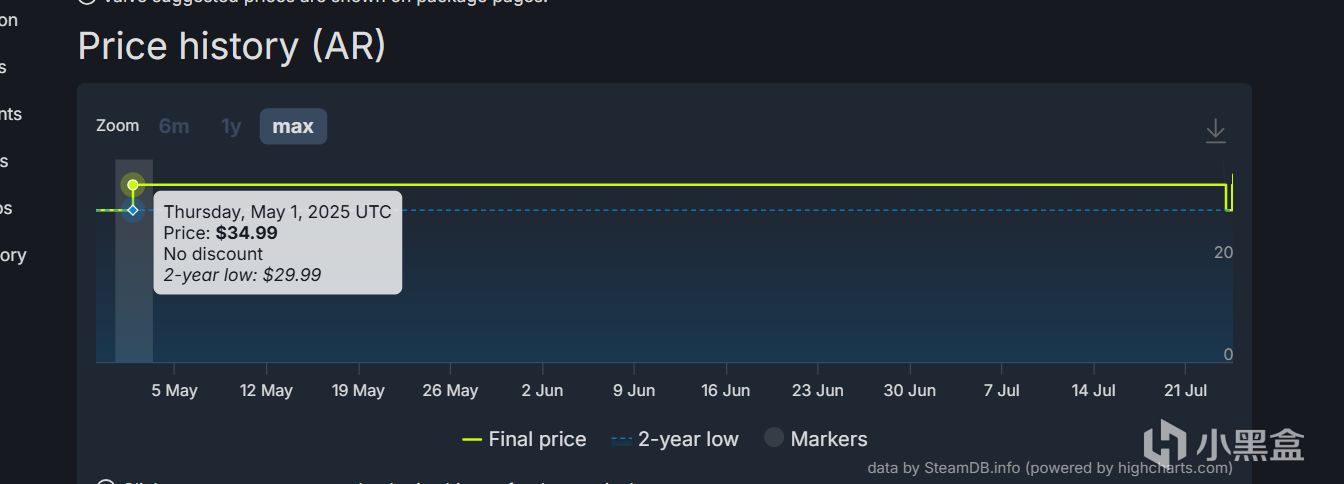The height and width of the screenshot is (484, 1344).
Task: Set chart zoom to 6m
Action: [x=174, y=126]
